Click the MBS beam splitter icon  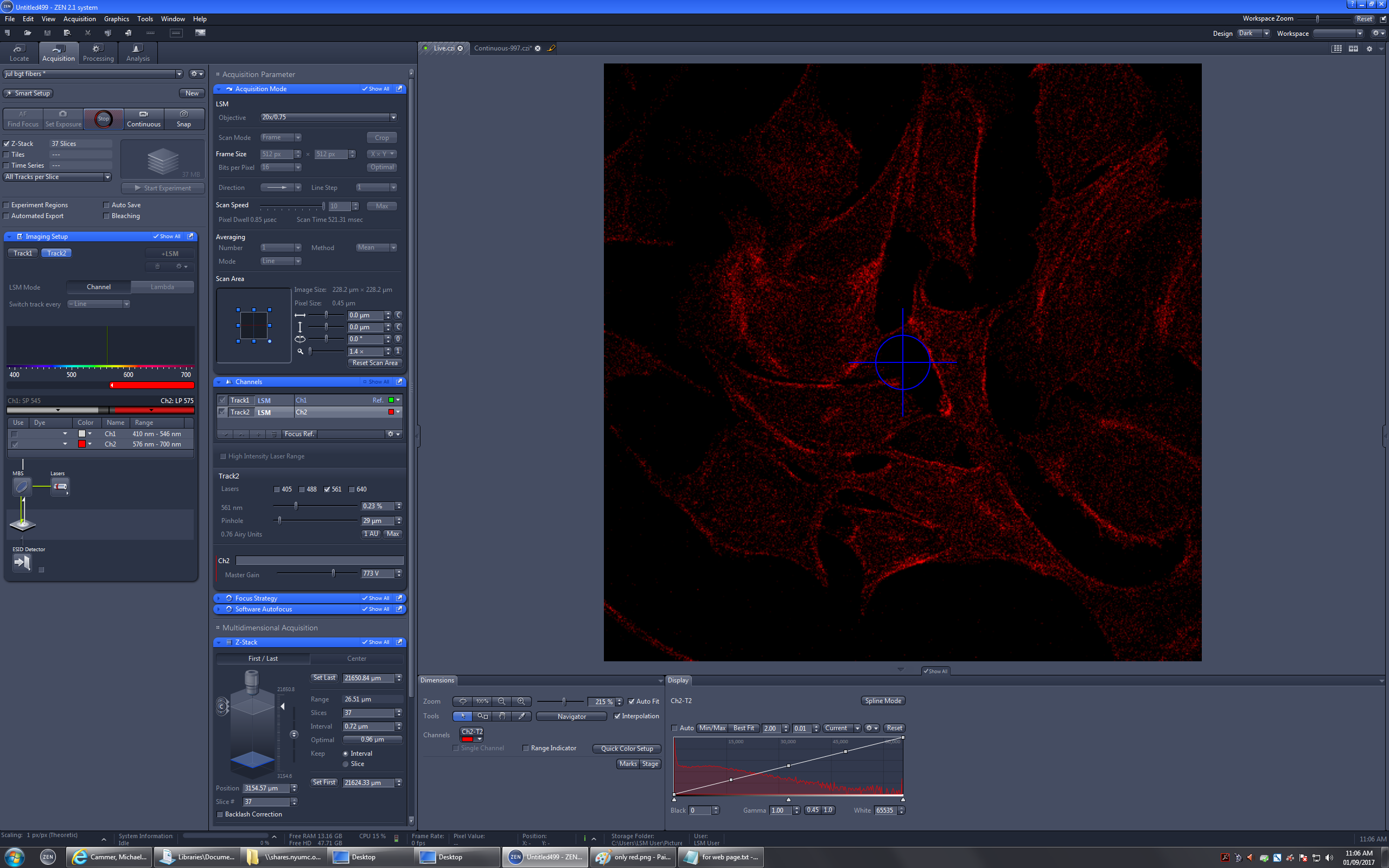(21, 487)
